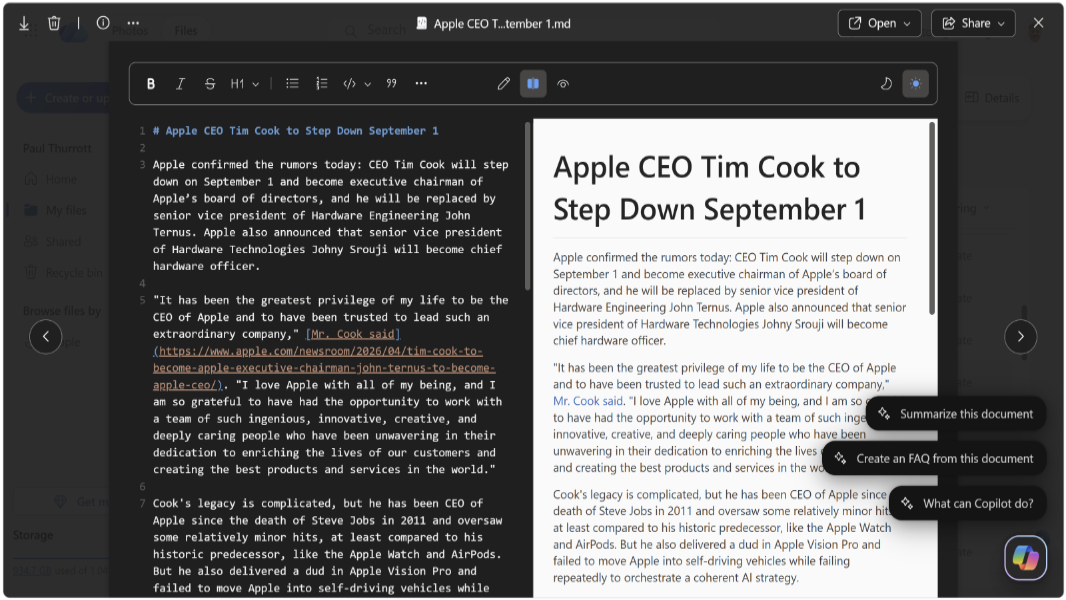Download the current document
This screenshot has height=600, width=1066.
(x=23, y=22)
